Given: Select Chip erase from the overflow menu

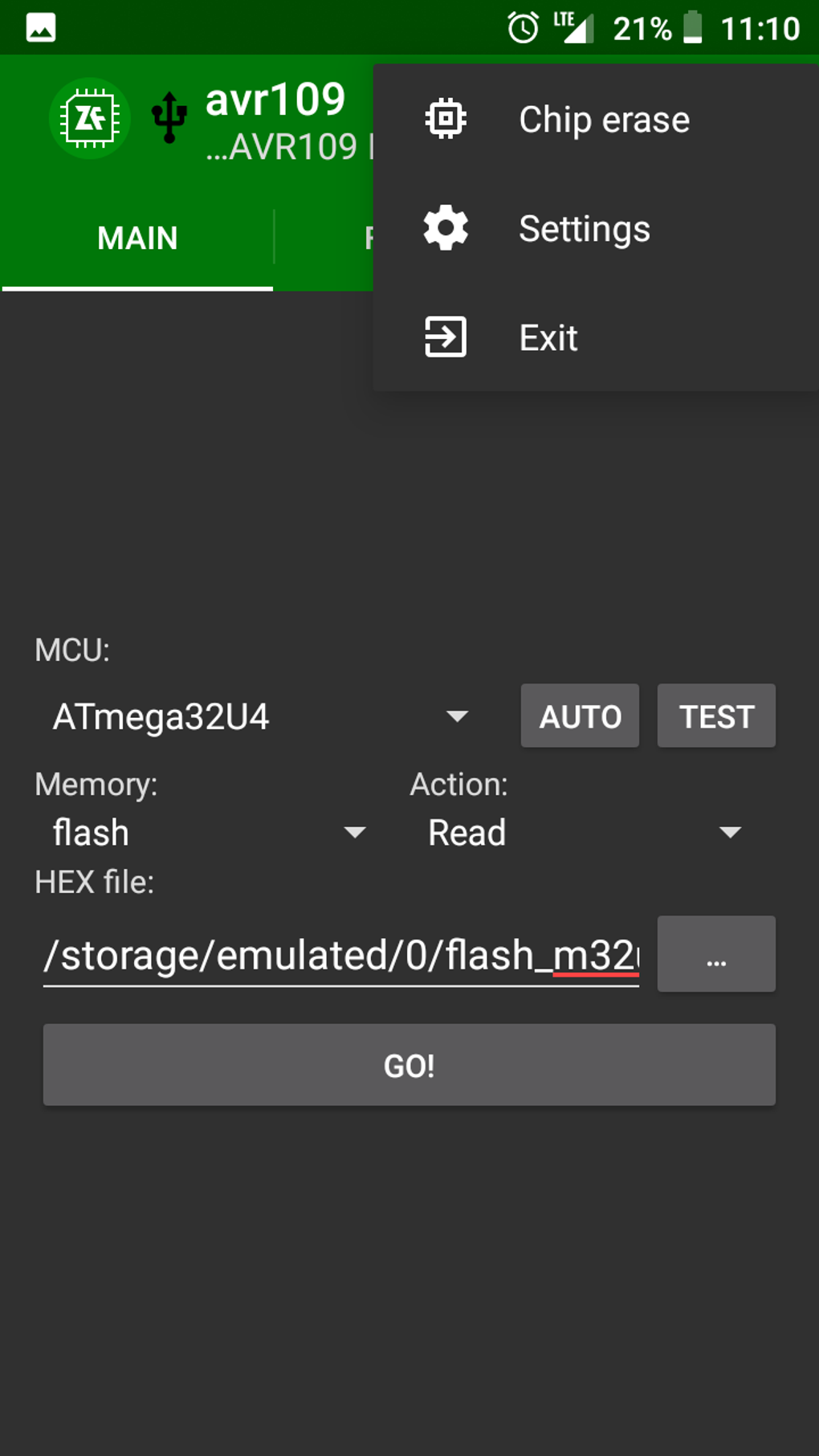Looking at the screenshot, I should (x=604, y=118).
